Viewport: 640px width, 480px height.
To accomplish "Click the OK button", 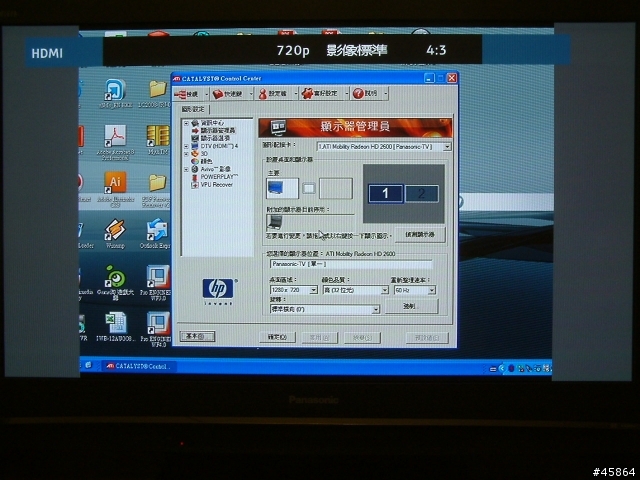I will click(x=277, y=337).
